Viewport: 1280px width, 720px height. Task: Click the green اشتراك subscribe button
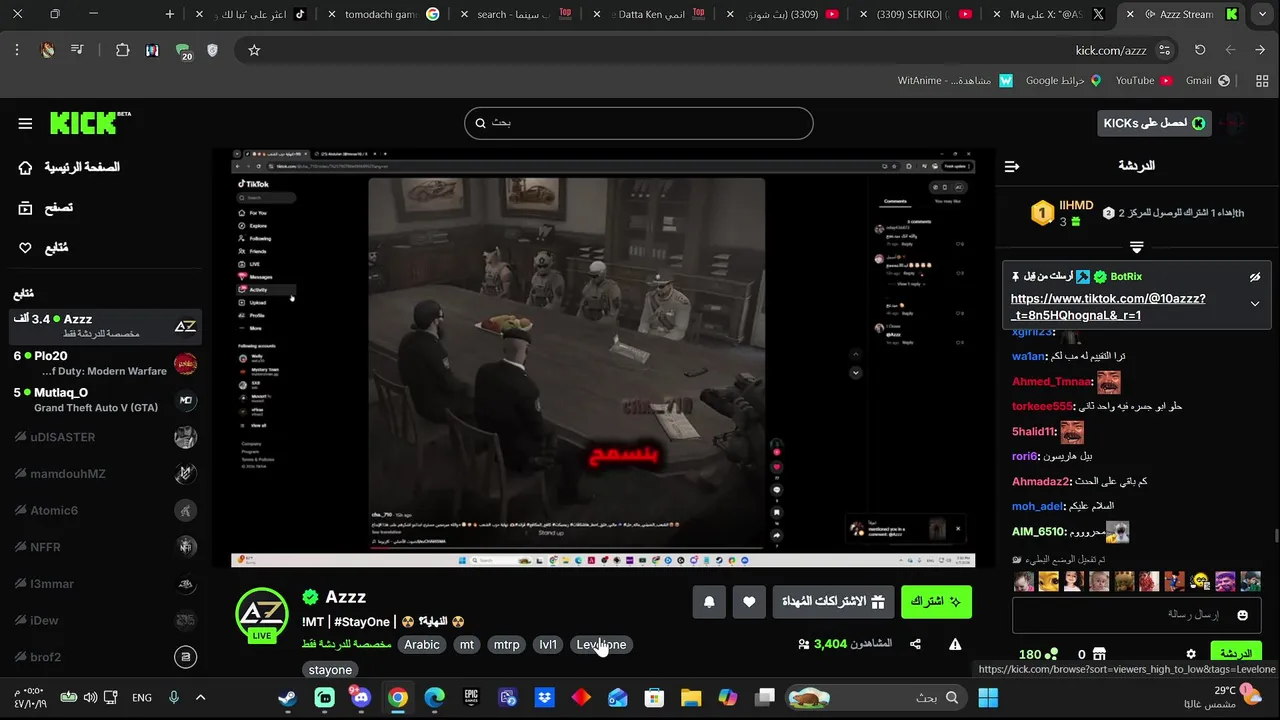coord(936,602)
